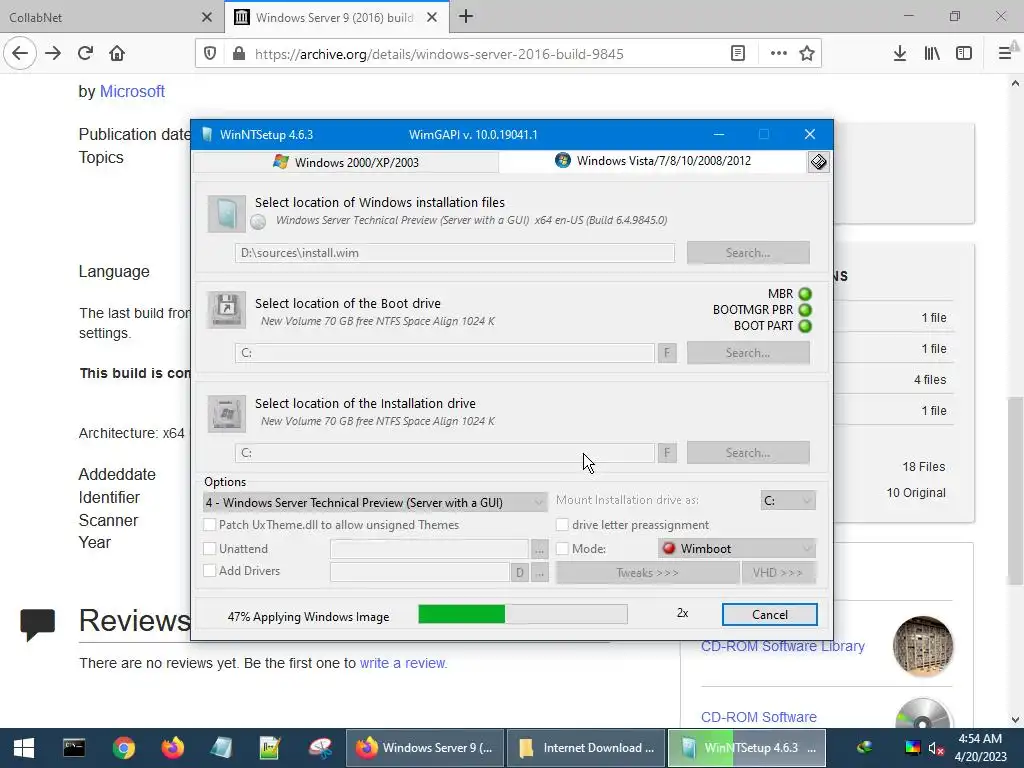Click the BOOT PART green status indicator

point(805,326)
